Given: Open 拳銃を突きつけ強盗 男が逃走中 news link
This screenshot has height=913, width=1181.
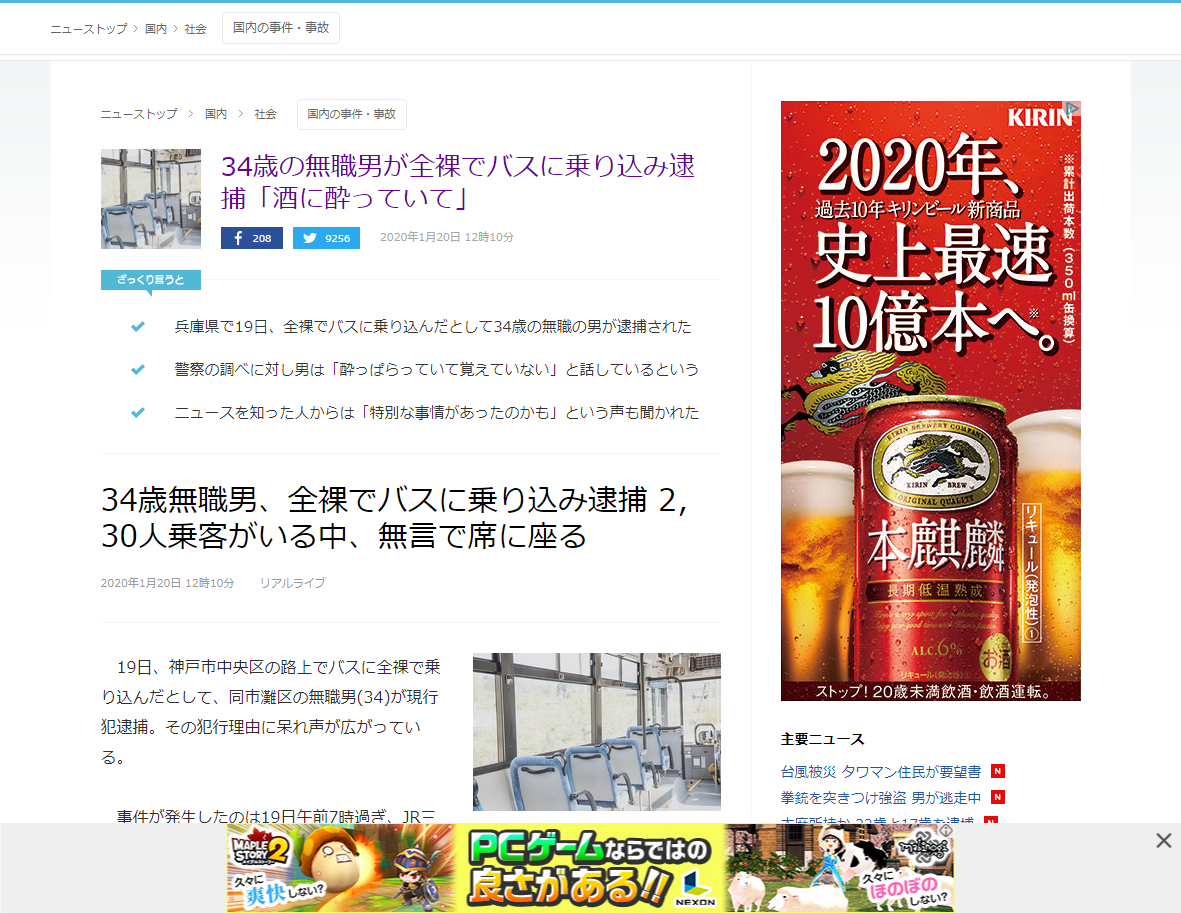Looking at the screenshot, I should pyautogui.click(x=881, y=797).
